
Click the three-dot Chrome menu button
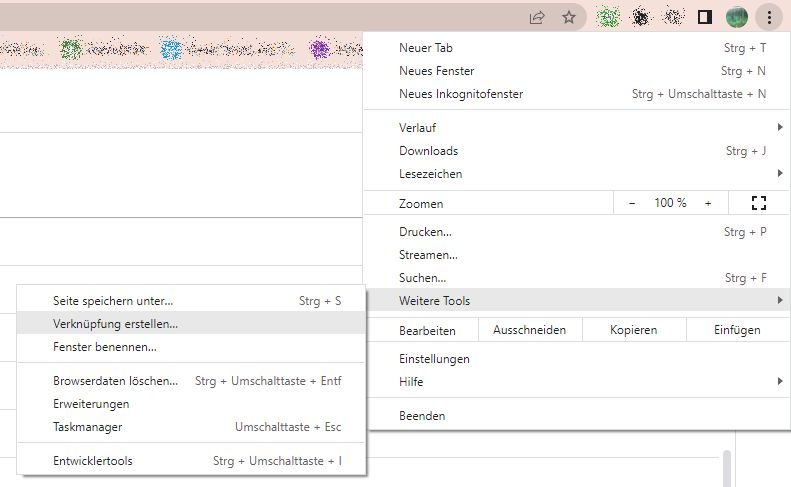(769, 18)
